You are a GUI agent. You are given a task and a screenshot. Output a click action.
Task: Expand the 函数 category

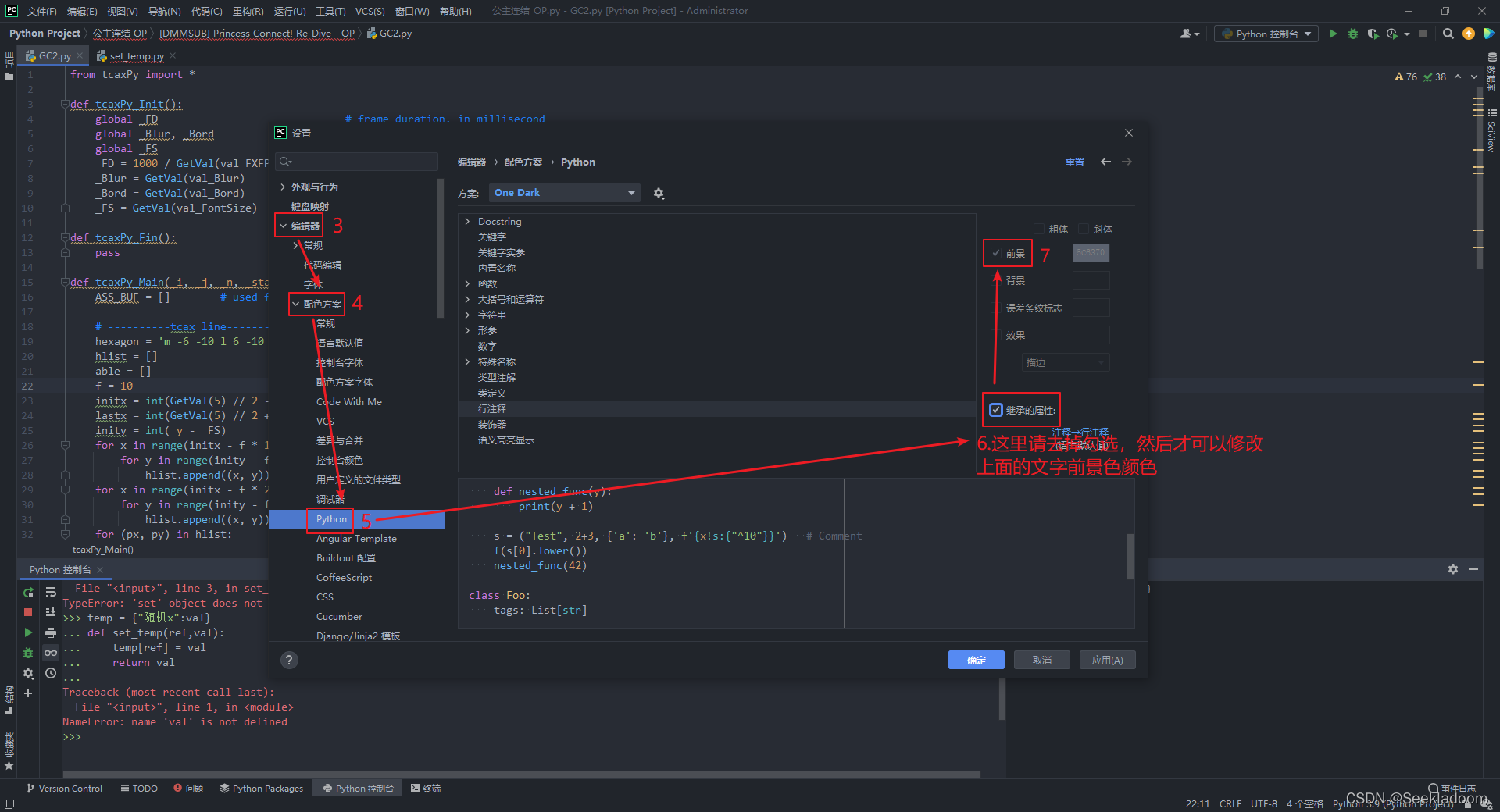click(x=467, y=284)
